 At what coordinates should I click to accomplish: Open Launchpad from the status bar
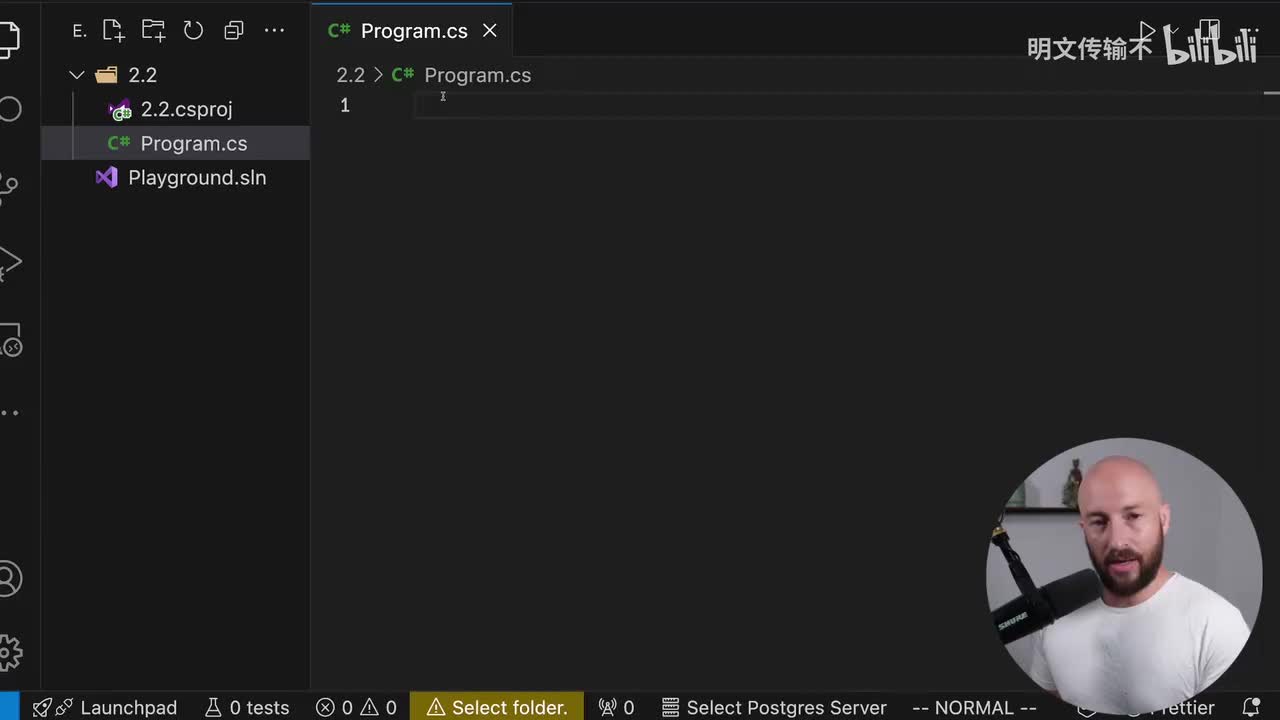point(105,707)
